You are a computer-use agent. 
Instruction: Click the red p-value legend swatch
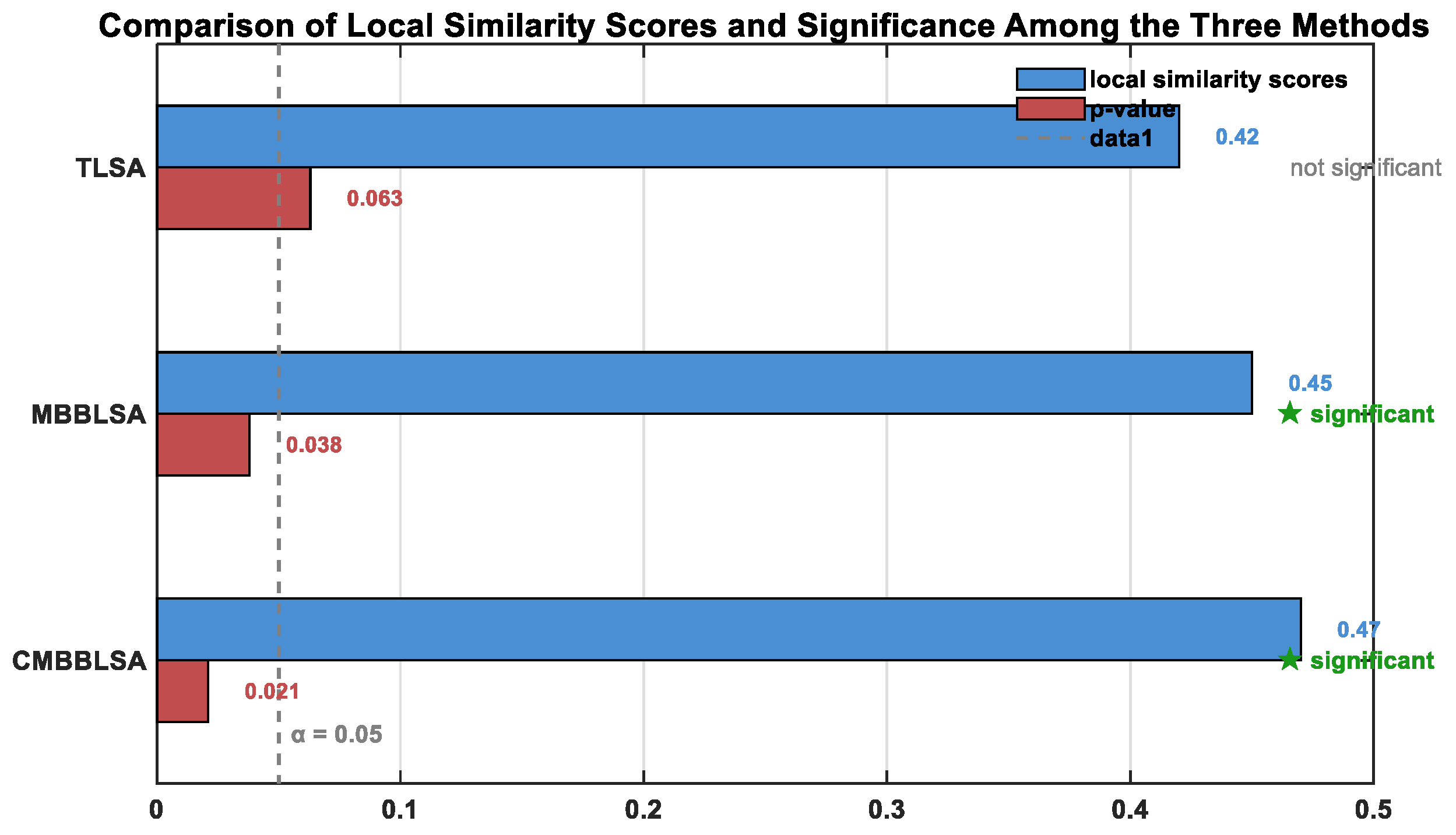[x=1050, y=109]
